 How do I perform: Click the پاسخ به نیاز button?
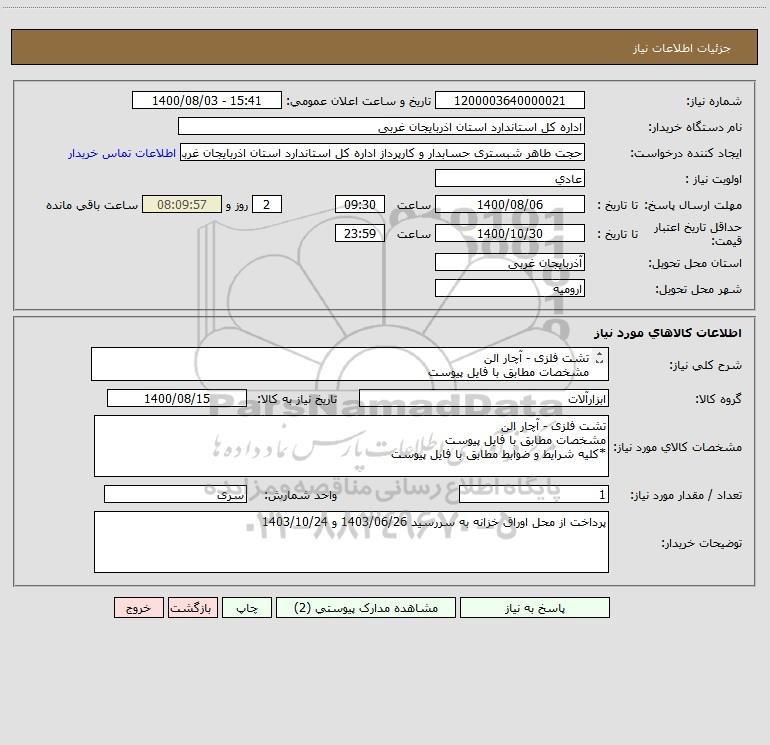click(534, 607)
